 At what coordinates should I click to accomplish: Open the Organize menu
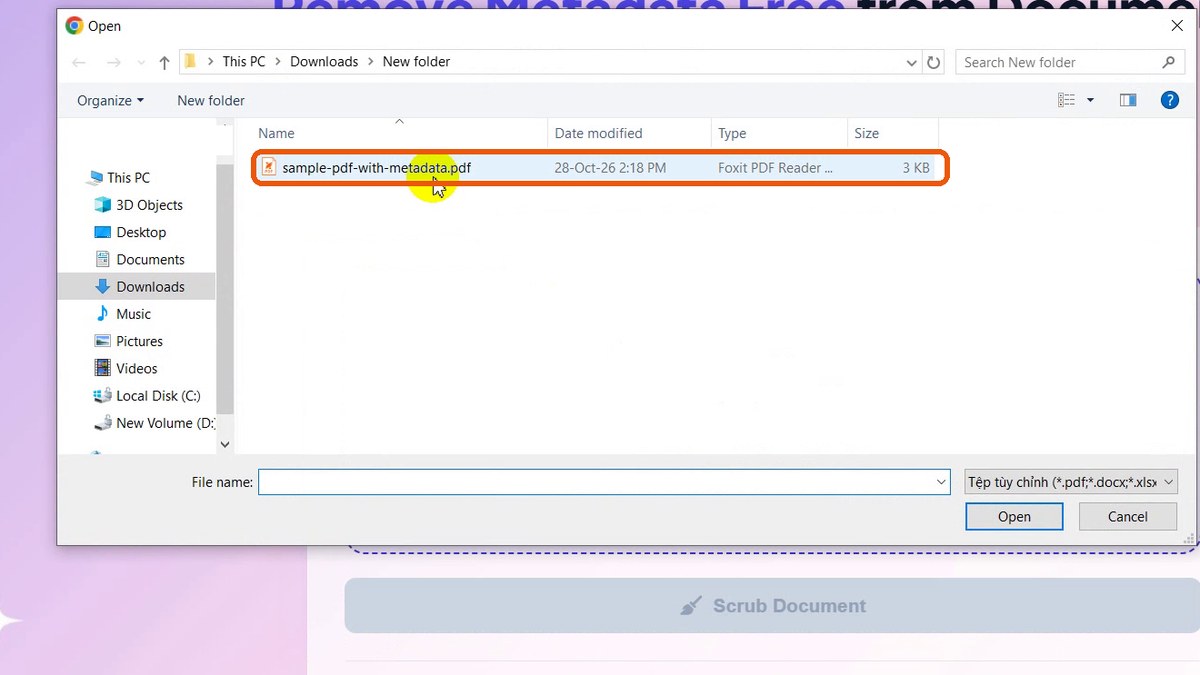click(110, 100)
